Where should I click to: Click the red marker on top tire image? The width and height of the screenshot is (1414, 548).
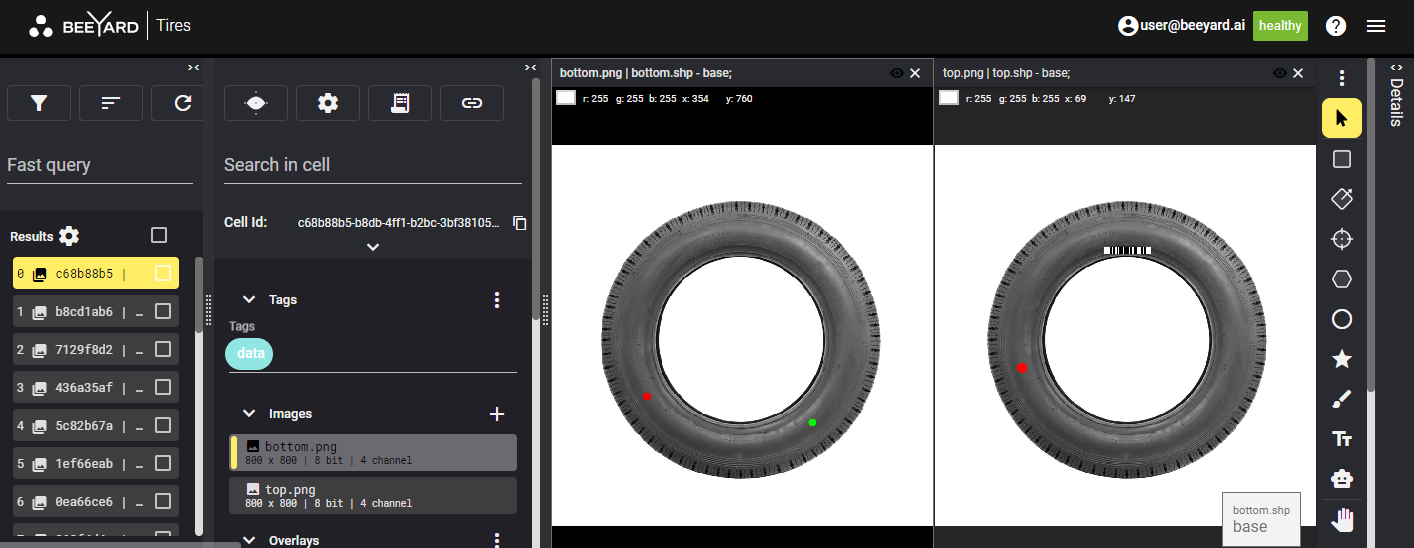[1022, 369]
